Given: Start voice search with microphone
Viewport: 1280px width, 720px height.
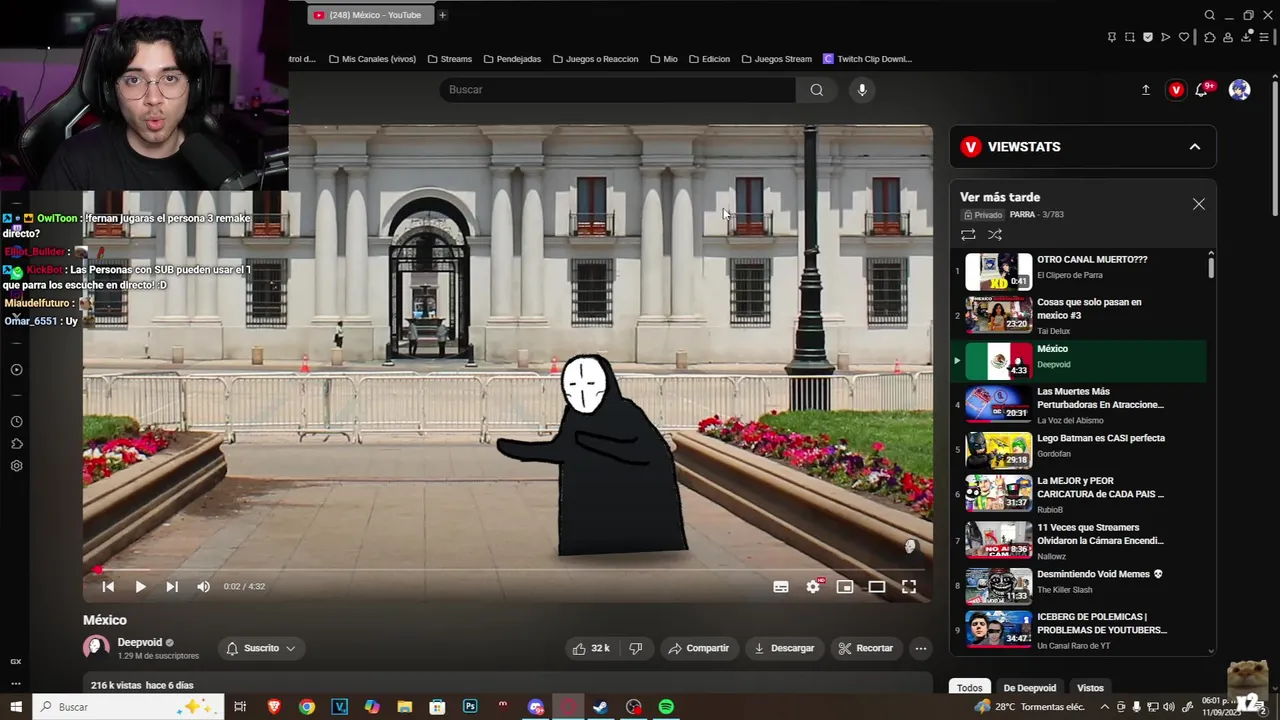Looking at the screenshot, I should pyautogui.click(x=862, y=90).
